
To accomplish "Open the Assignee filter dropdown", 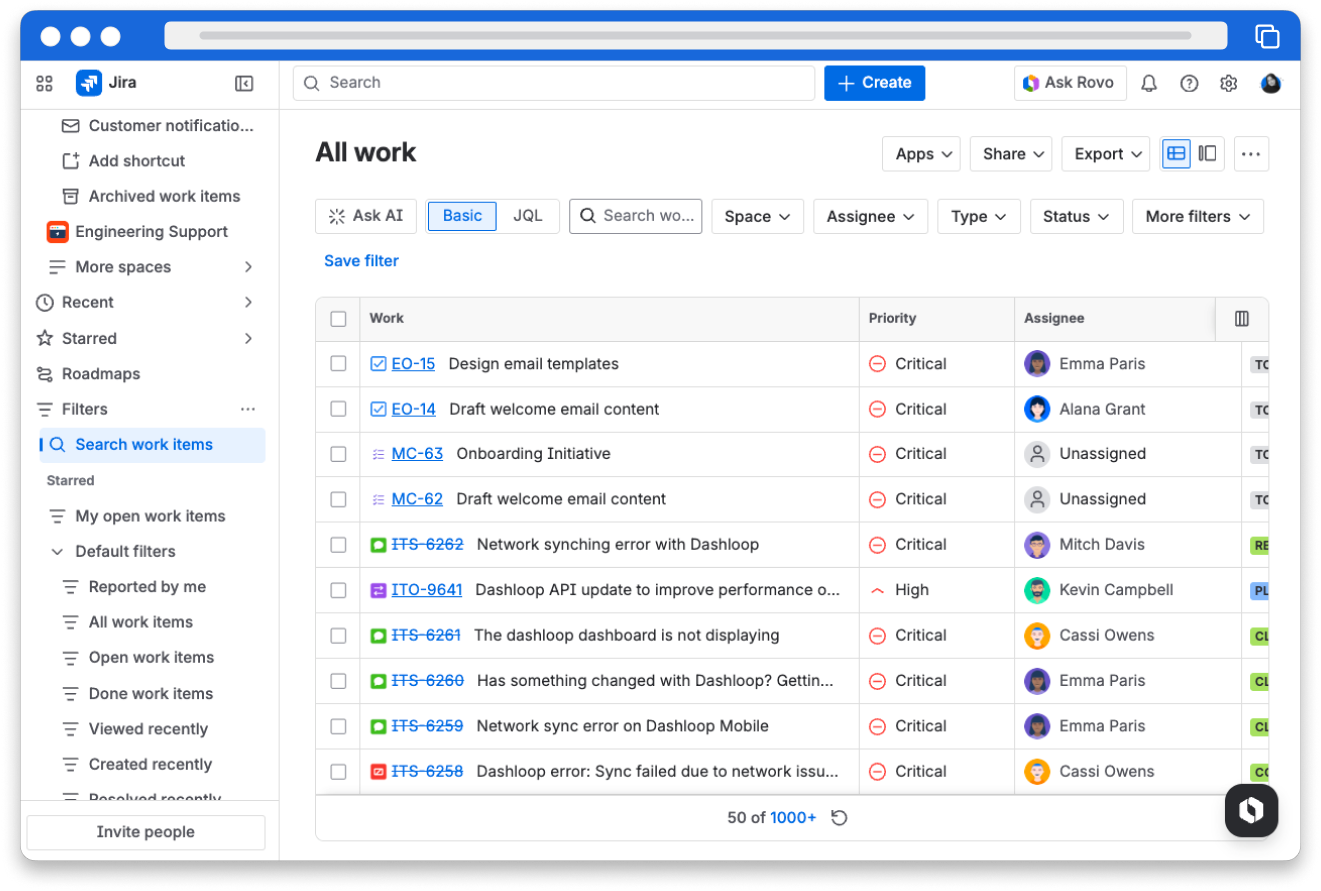I will coord(870,217).
